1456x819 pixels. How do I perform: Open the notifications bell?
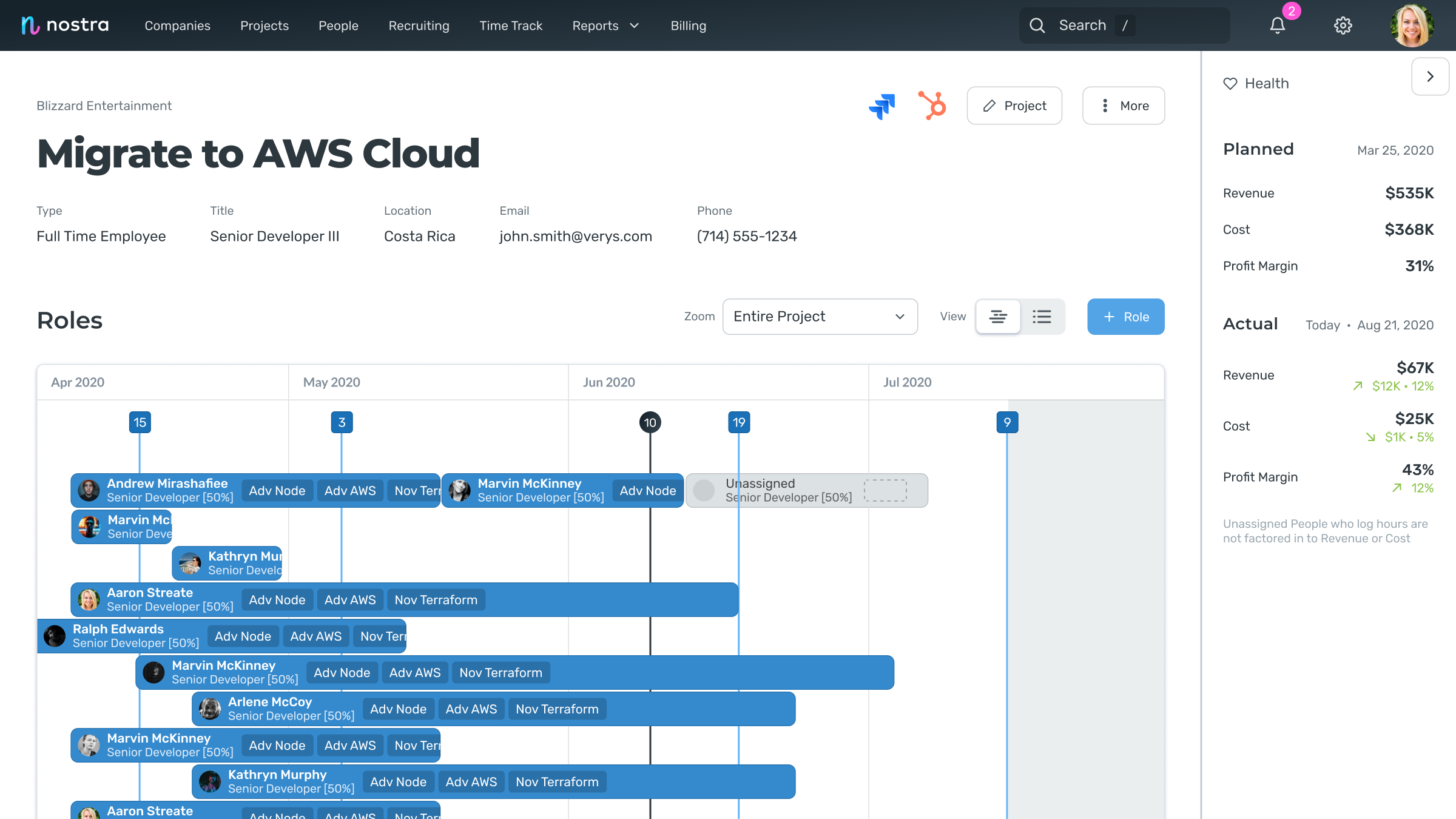tap(1278, 25)
